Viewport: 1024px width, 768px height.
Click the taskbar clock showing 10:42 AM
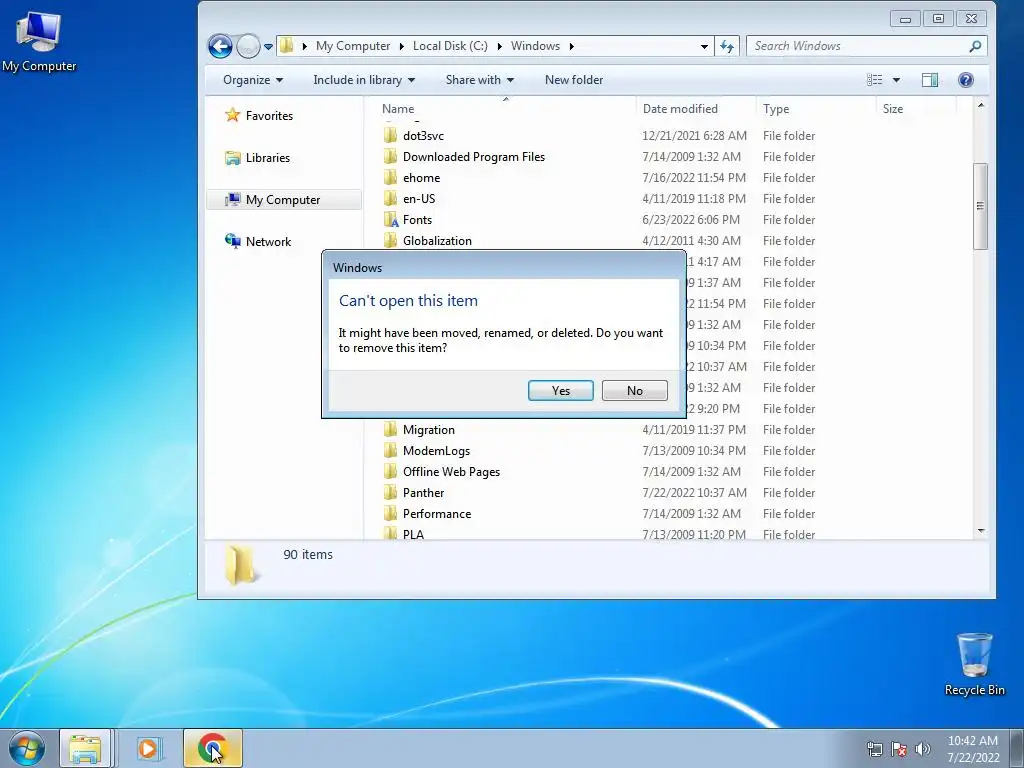(x=973, y=749)
